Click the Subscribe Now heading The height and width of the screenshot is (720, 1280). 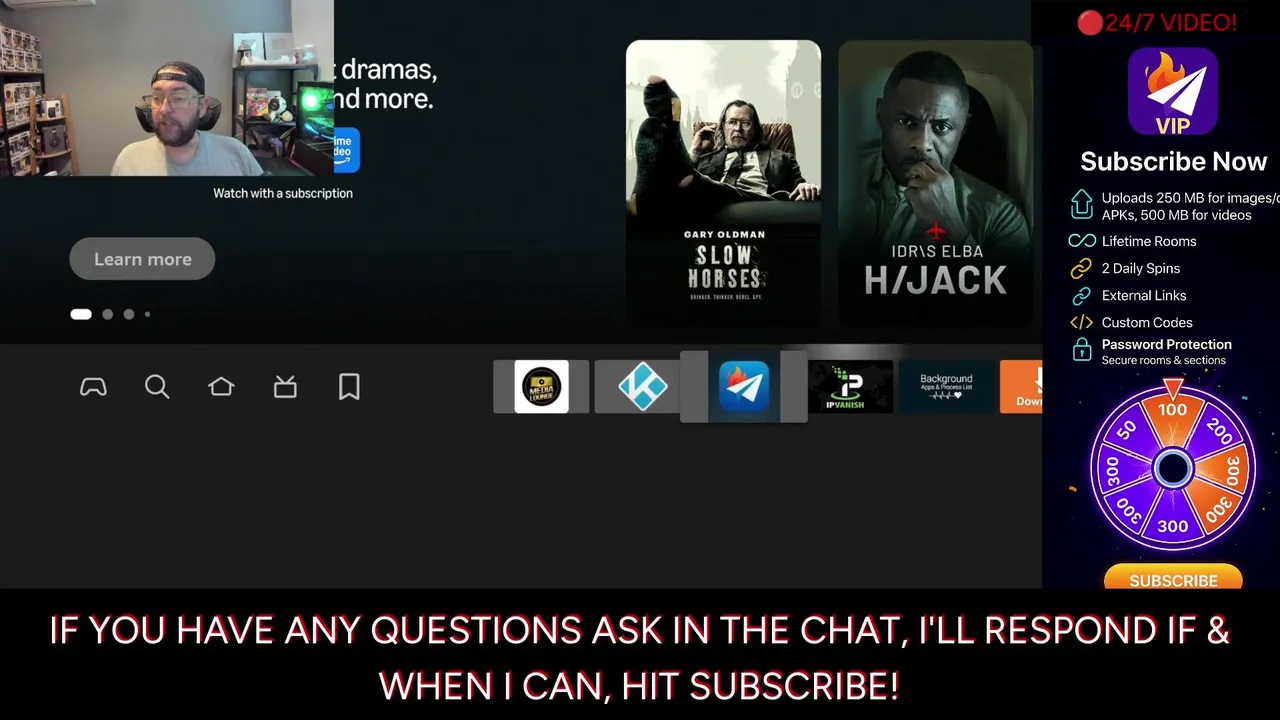1173,161
